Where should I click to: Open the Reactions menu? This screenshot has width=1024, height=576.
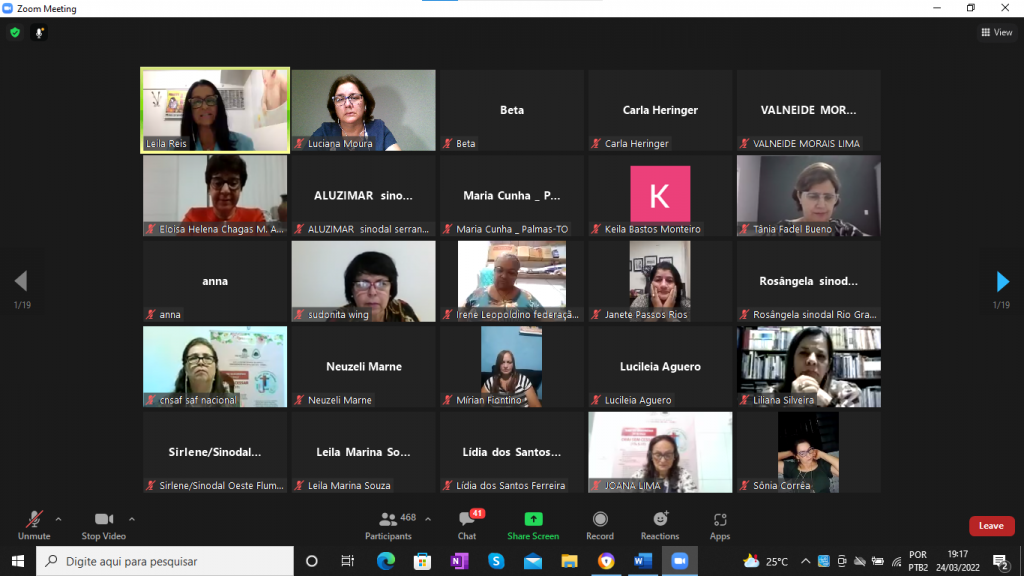(660, 524)
